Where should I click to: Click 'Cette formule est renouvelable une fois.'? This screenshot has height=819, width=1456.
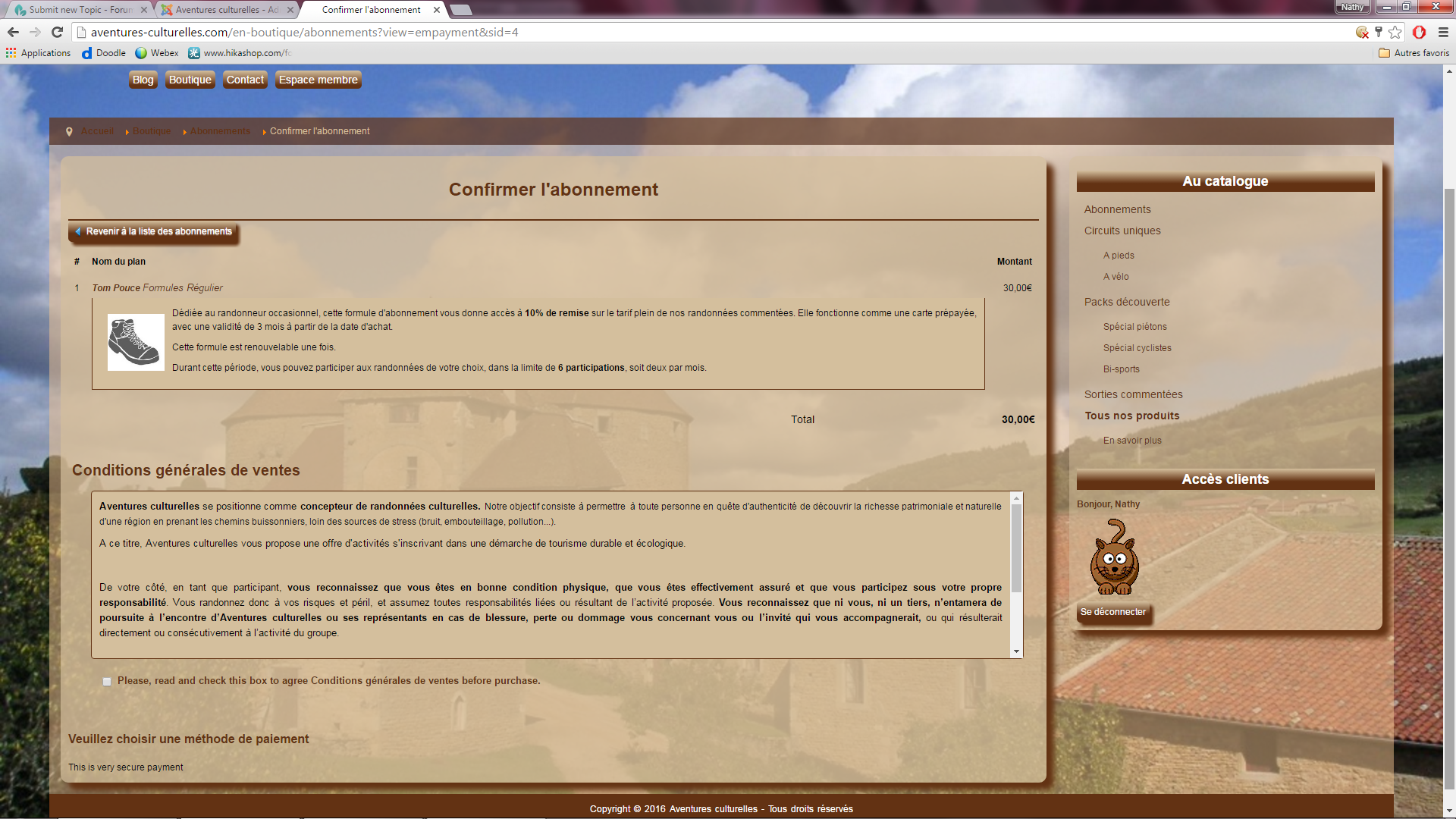(253, 347)
